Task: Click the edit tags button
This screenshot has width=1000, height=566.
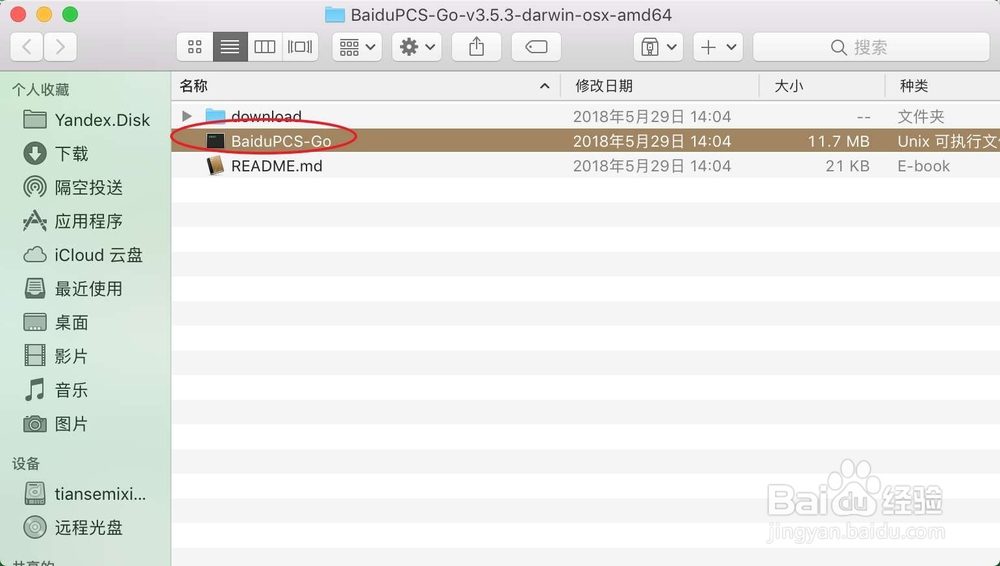Action: 536,47
